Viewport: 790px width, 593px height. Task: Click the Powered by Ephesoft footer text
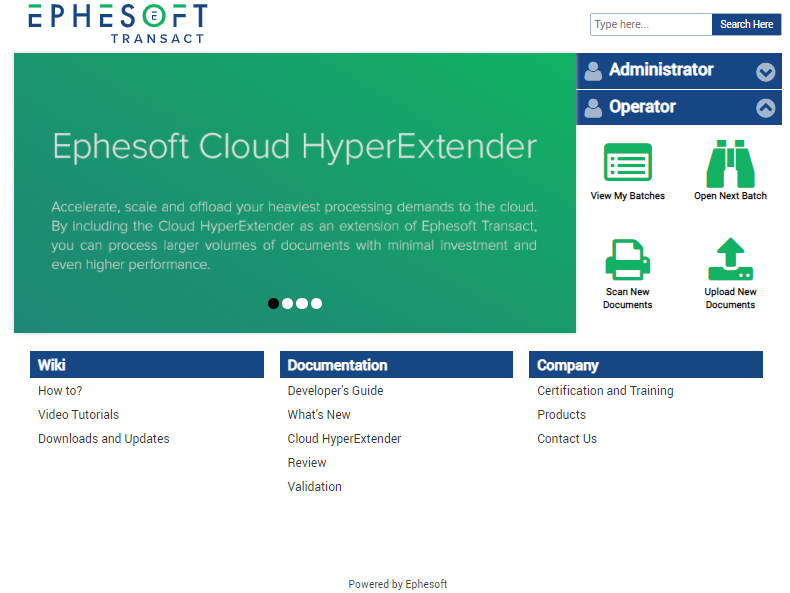pos(398,584)
